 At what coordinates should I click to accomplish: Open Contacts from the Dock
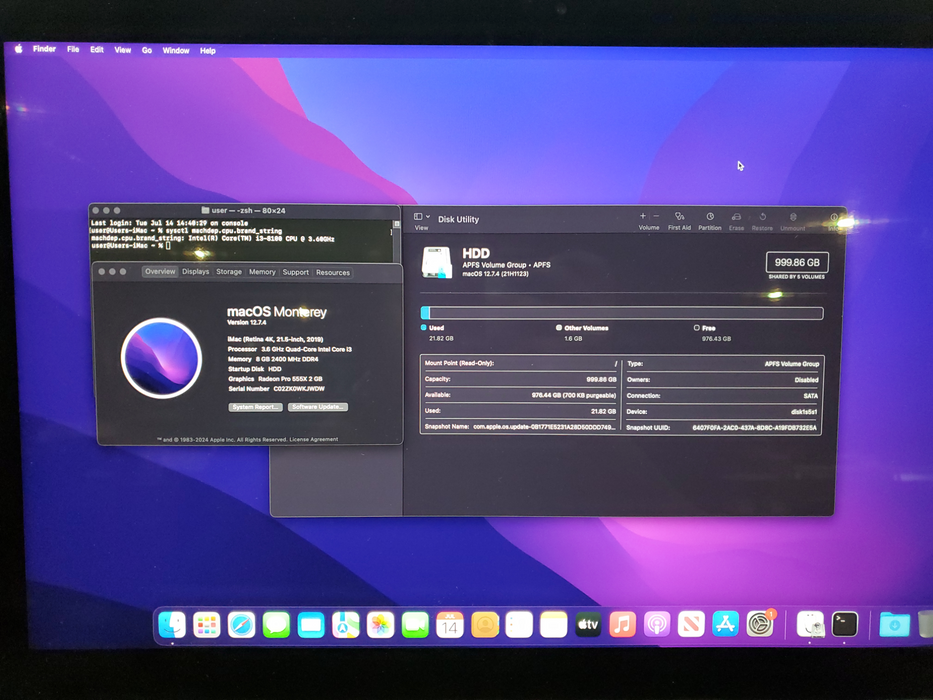[484, 625]
